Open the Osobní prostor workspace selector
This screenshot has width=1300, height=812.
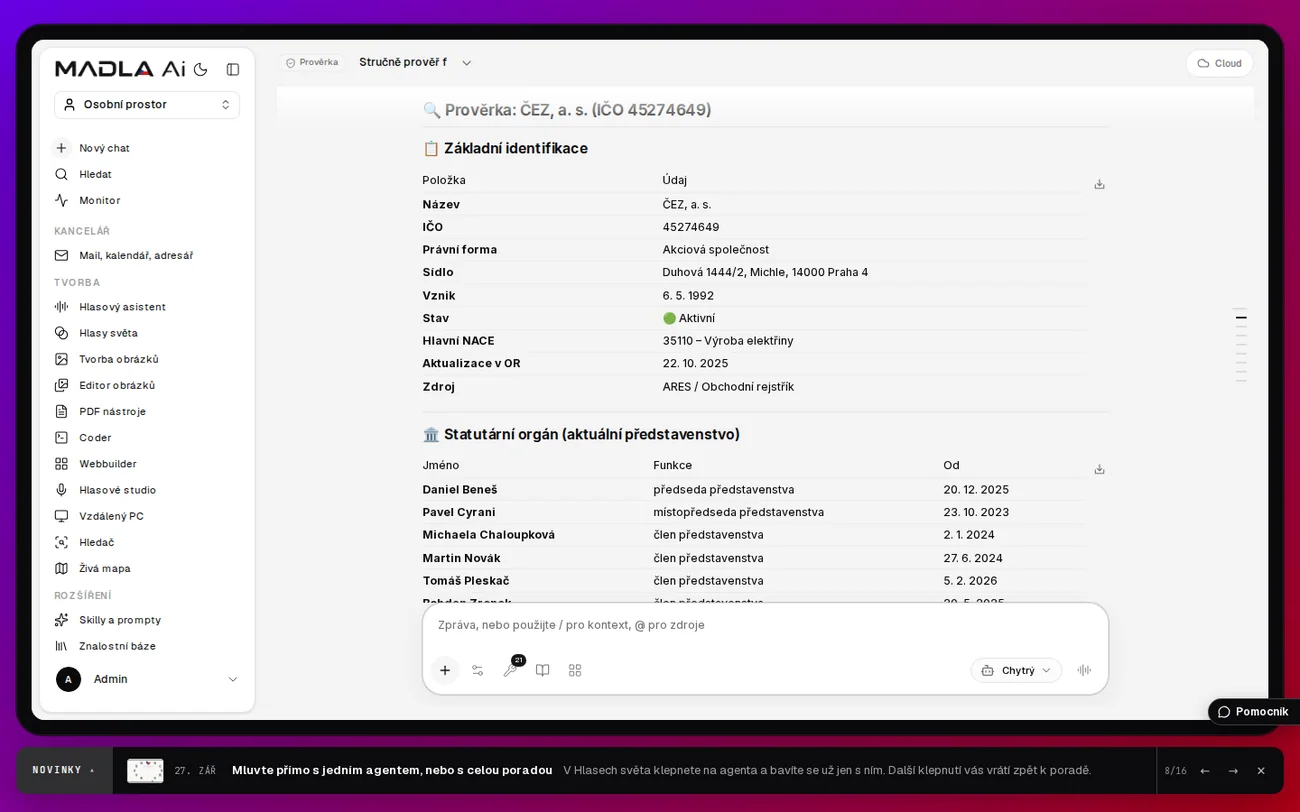147,104
